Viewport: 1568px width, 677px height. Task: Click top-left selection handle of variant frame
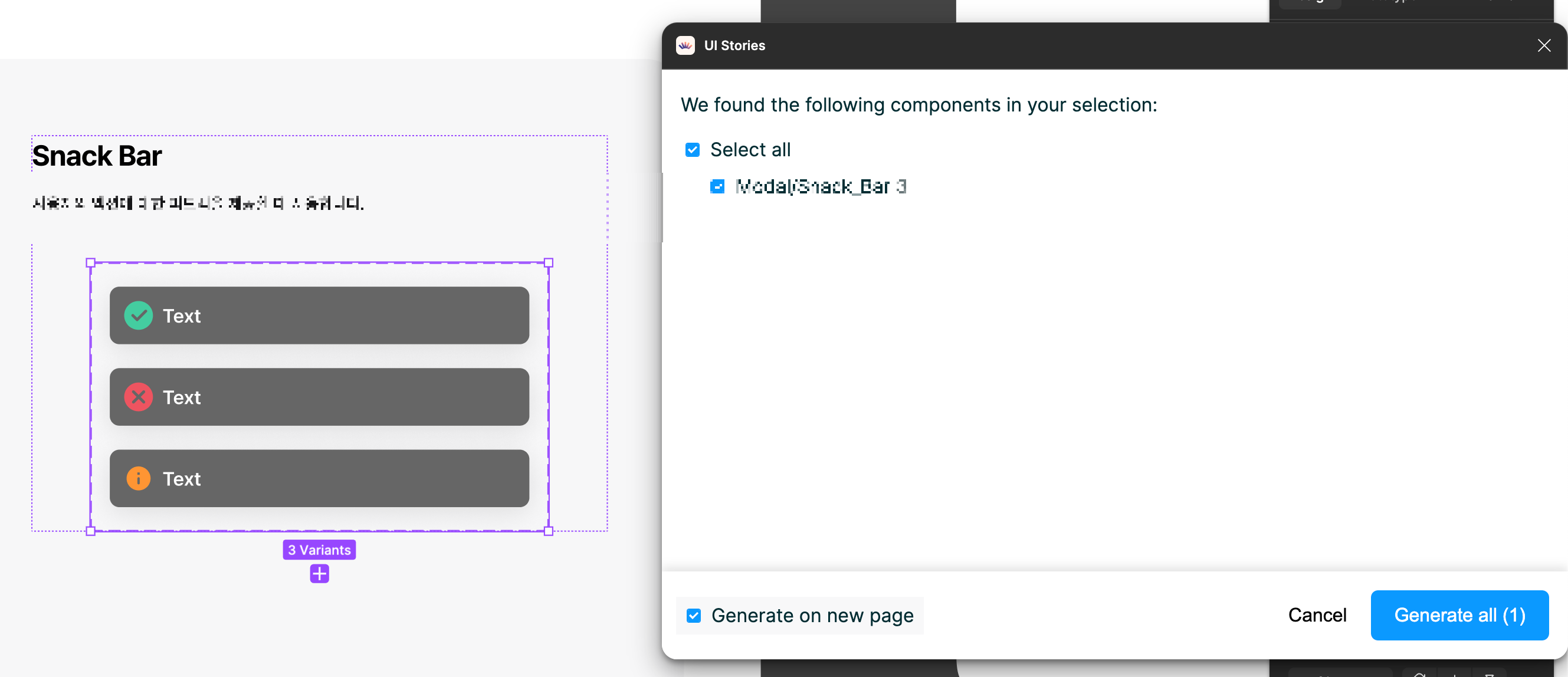[91, 263]
